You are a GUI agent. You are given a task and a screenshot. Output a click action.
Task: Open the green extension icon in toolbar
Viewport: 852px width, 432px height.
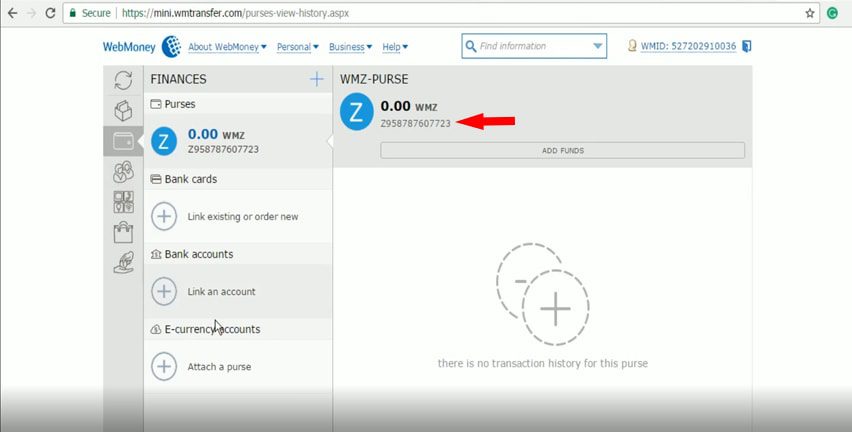coord(832,13)
